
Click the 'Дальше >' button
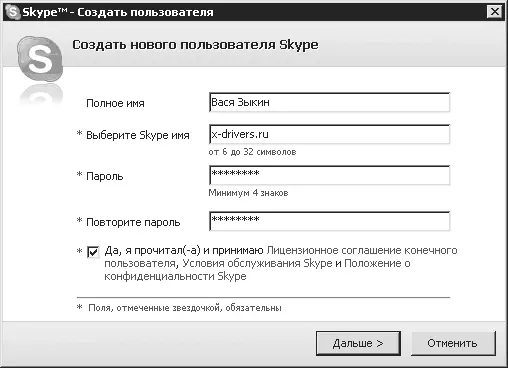pyautogui.click(x=358, y=343)
